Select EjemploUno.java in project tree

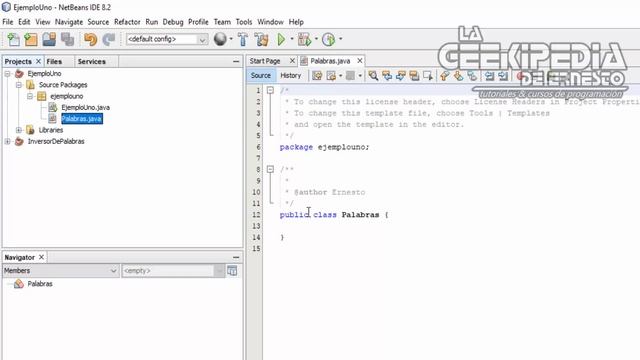click(x=85, y=107)
